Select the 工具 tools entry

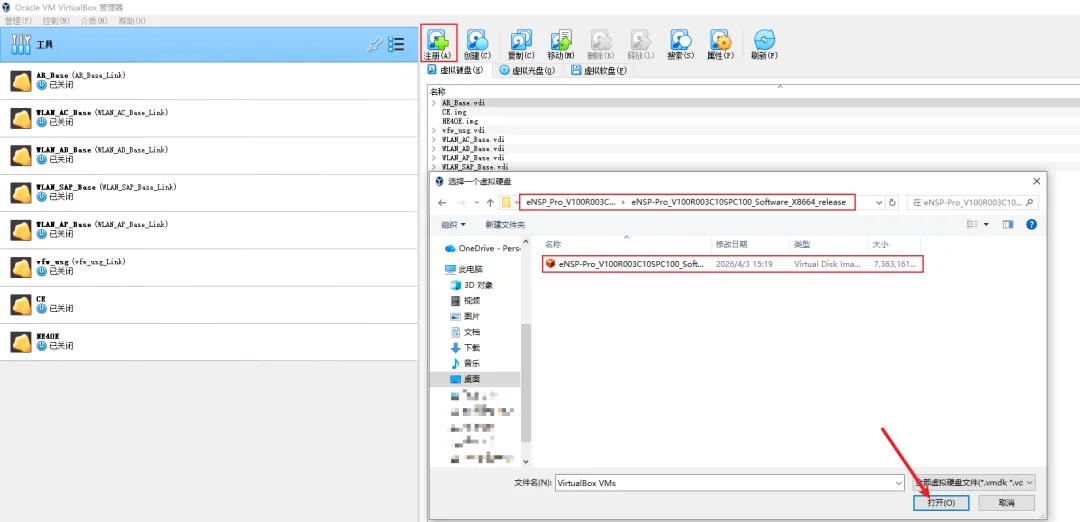point(209,45)
